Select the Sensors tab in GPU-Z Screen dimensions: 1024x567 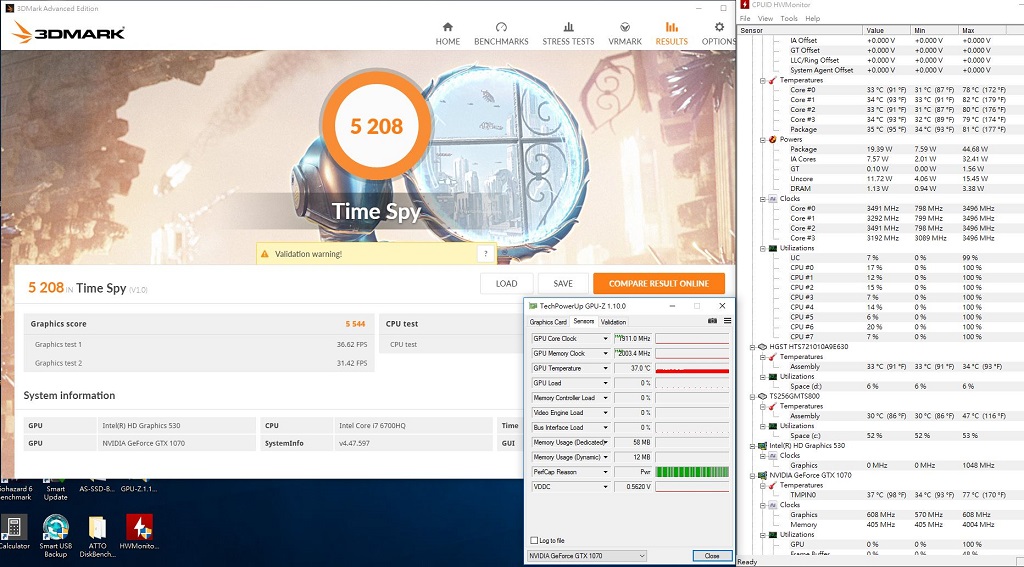pos(583,321)
